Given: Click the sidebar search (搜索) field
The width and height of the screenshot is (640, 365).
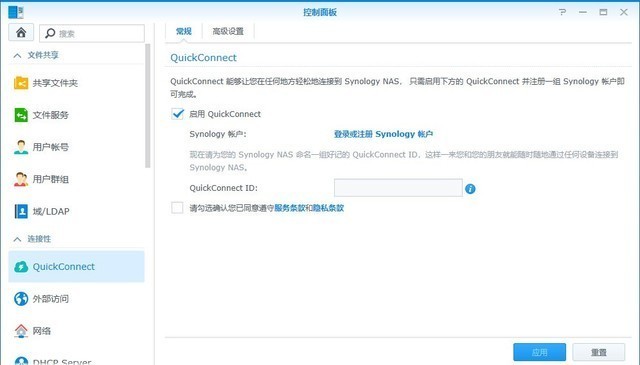Looking at the screenshot, I should tap(92, 33).
